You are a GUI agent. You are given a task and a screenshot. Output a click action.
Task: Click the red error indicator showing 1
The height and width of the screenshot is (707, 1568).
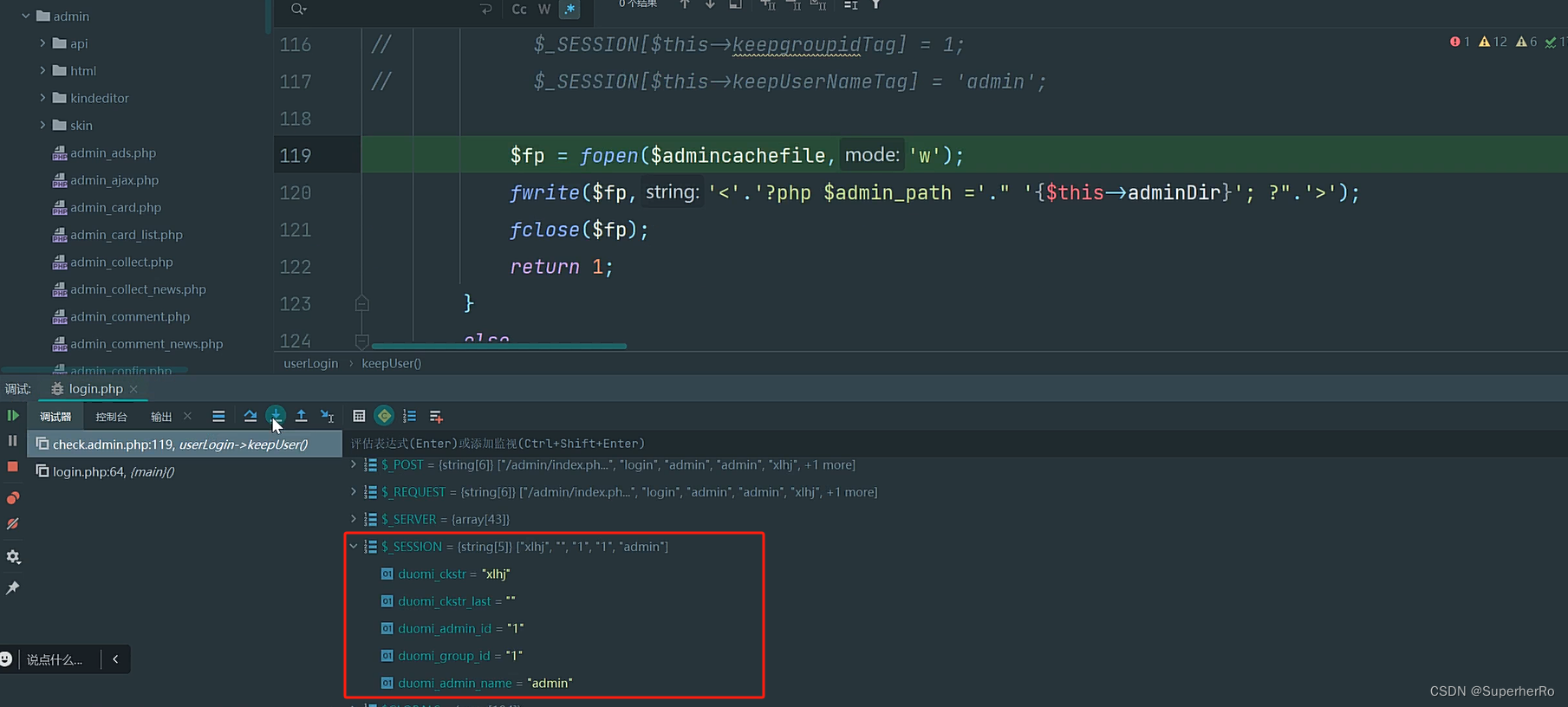click(x=1460, y=42)
